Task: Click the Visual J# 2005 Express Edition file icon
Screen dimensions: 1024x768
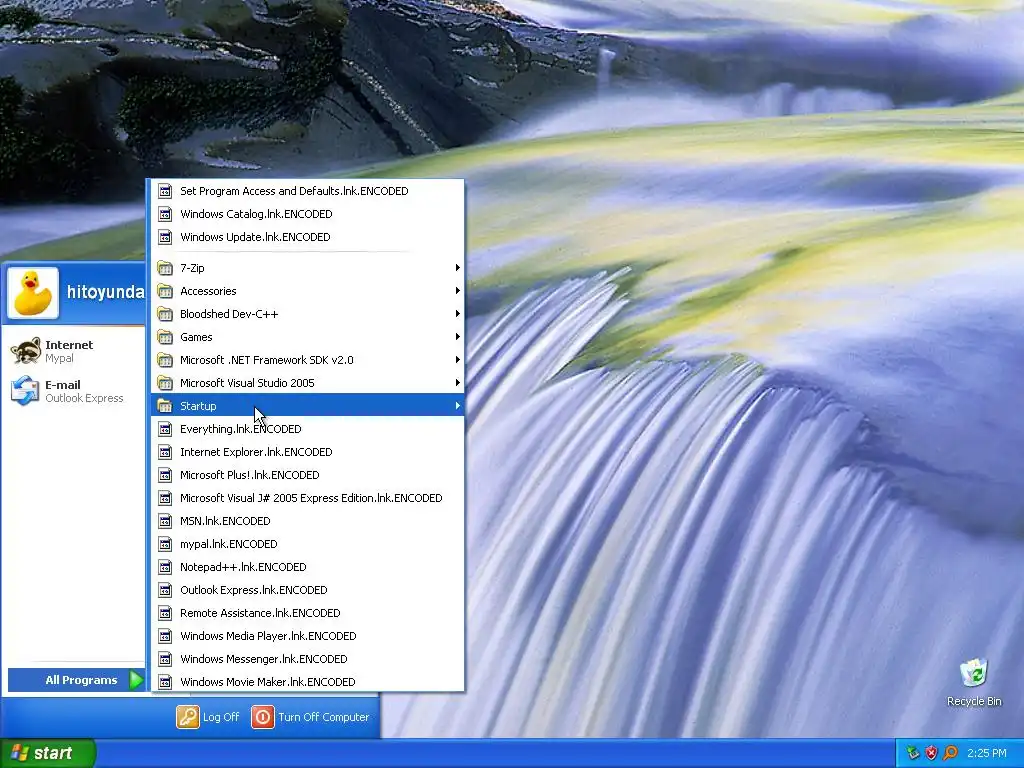Action: tap(165, 498)
